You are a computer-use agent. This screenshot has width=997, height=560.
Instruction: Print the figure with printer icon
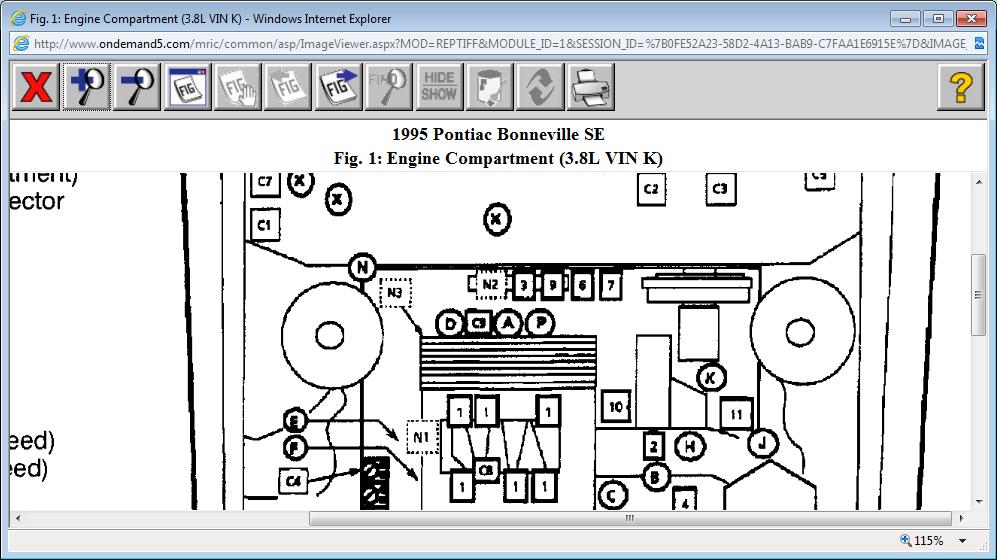(x=591, y=86)
